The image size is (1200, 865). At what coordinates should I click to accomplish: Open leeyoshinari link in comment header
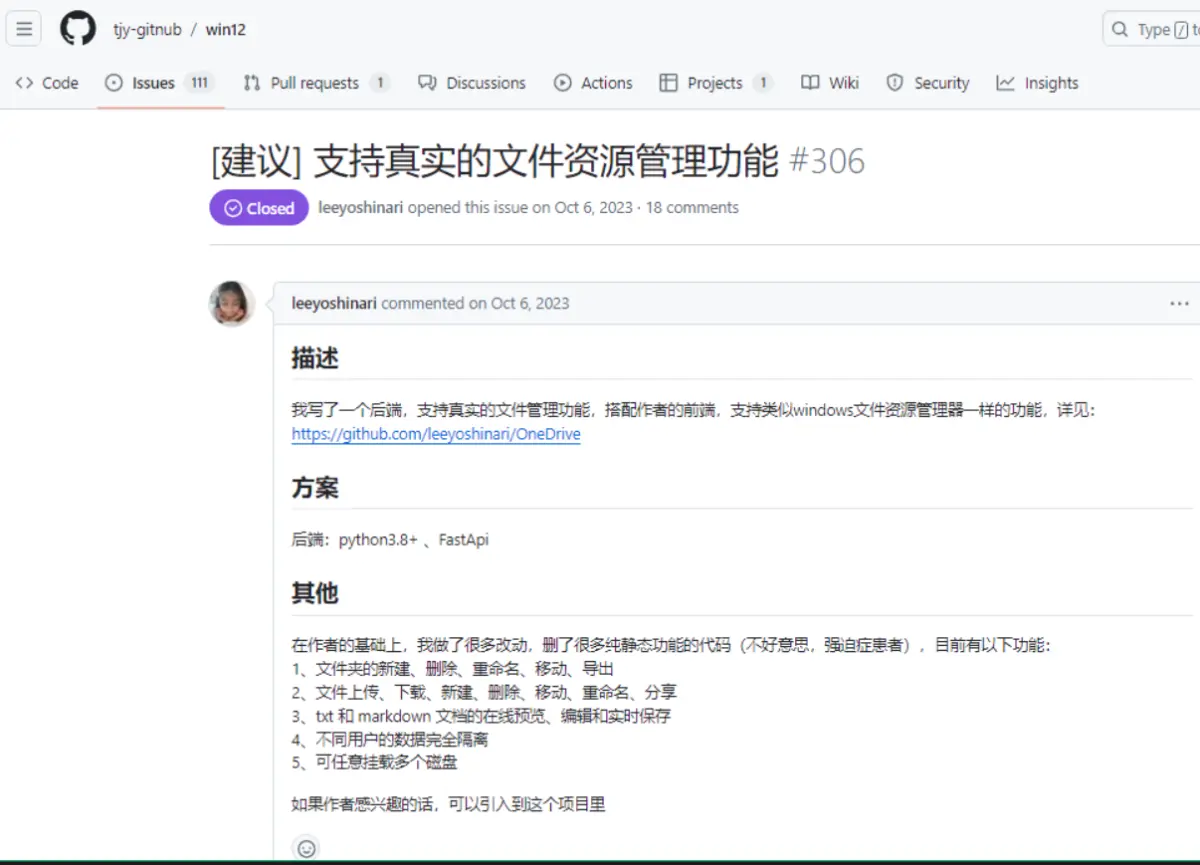point(334,303)
